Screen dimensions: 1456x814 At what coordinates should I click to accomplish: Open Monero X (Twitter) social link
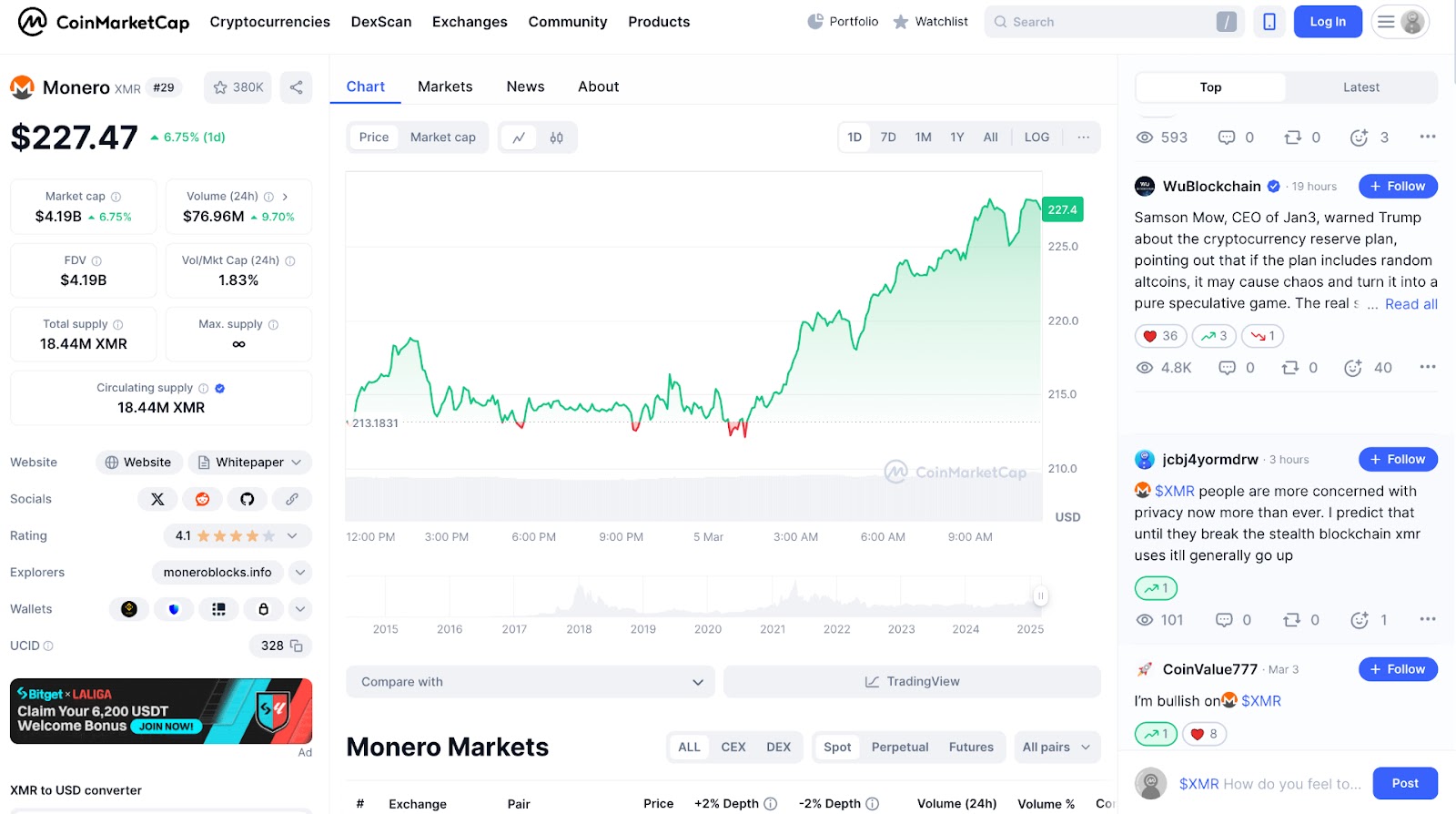(x=157, y=499)
